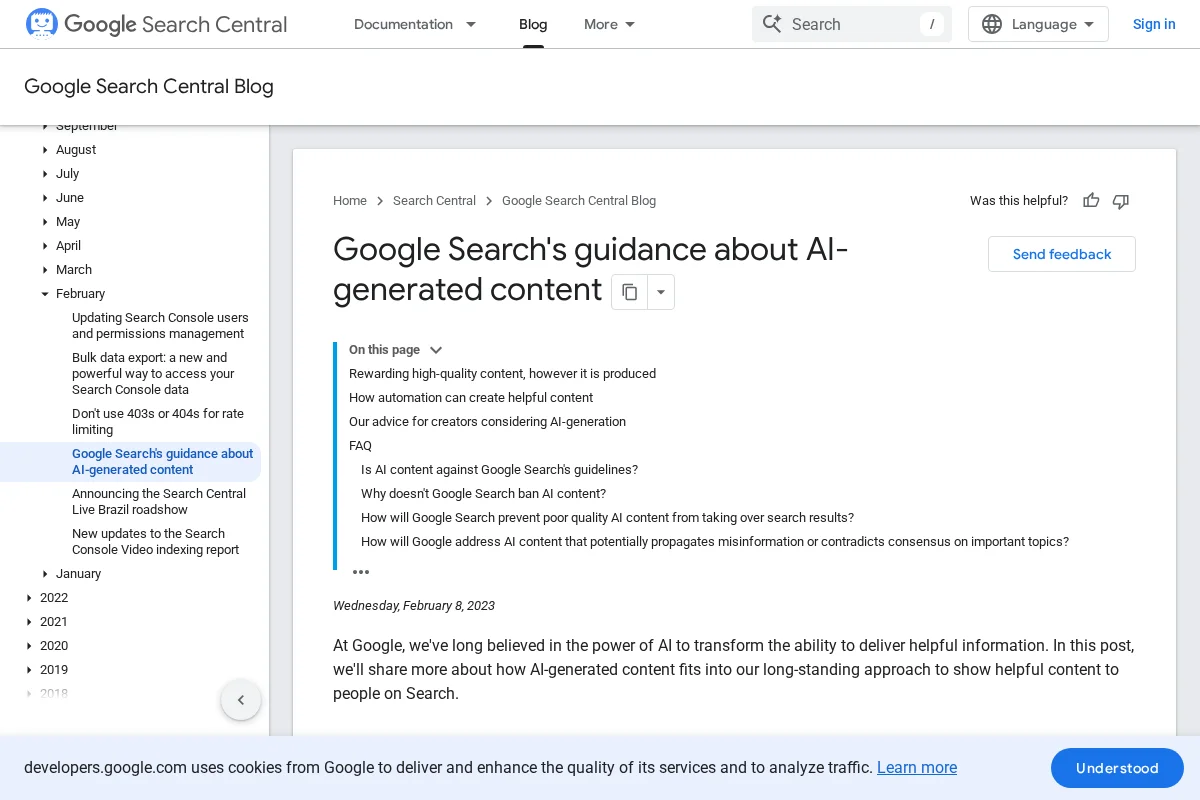
Task: Expand the June tree arrow
Action: pos(45,198)
